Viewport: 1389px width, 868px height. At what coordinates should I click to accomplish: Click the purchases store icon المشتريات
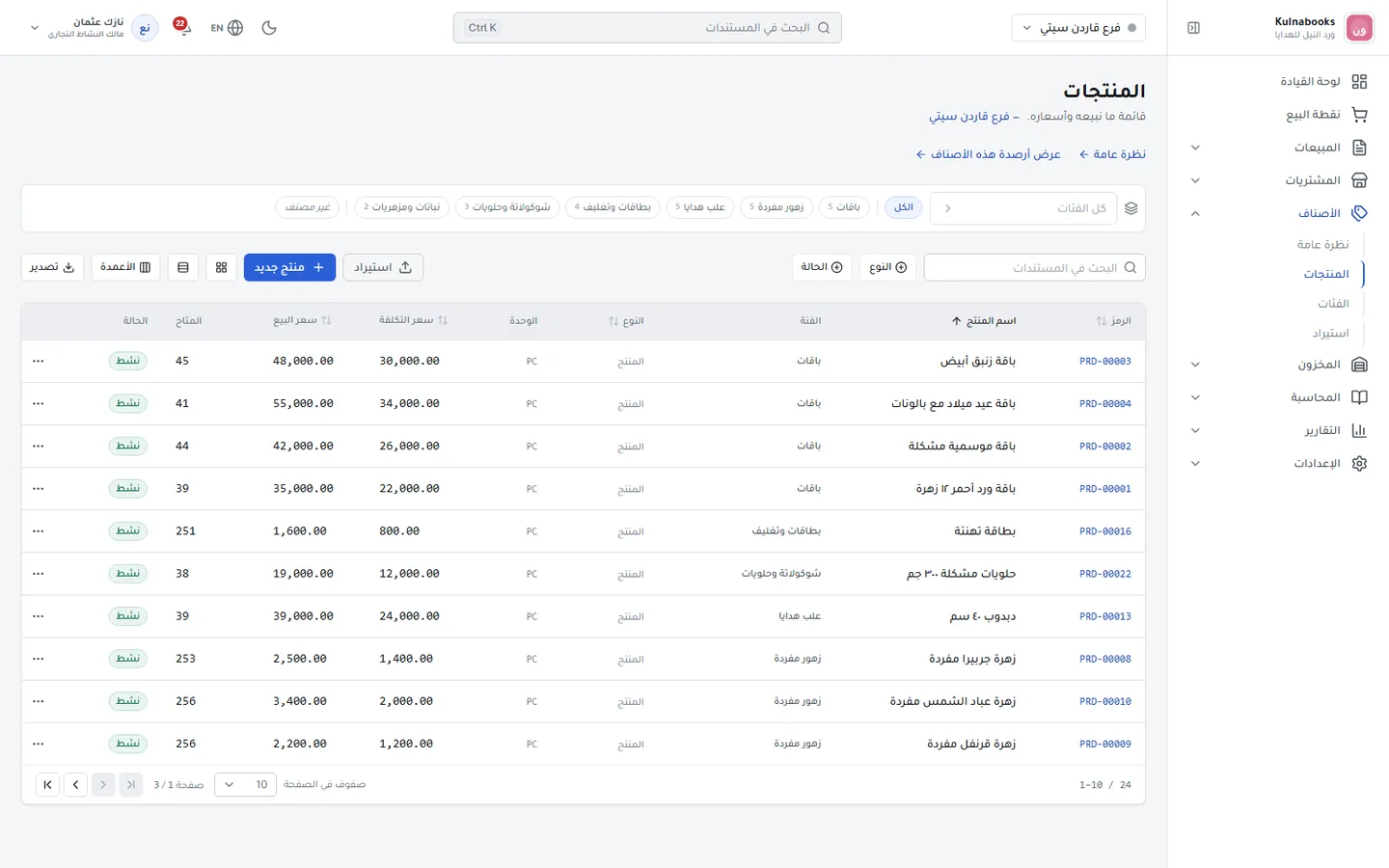(1359, 180)
